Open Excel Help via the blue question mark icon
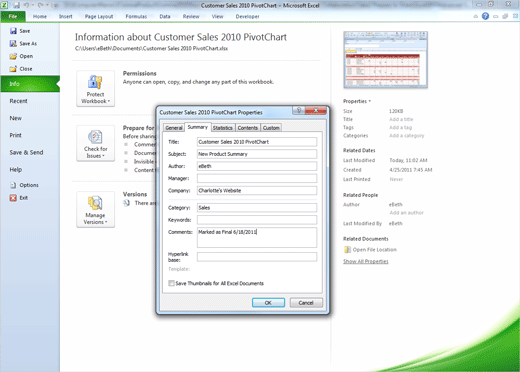Screen dimensions: 520x372 [485, 16]
